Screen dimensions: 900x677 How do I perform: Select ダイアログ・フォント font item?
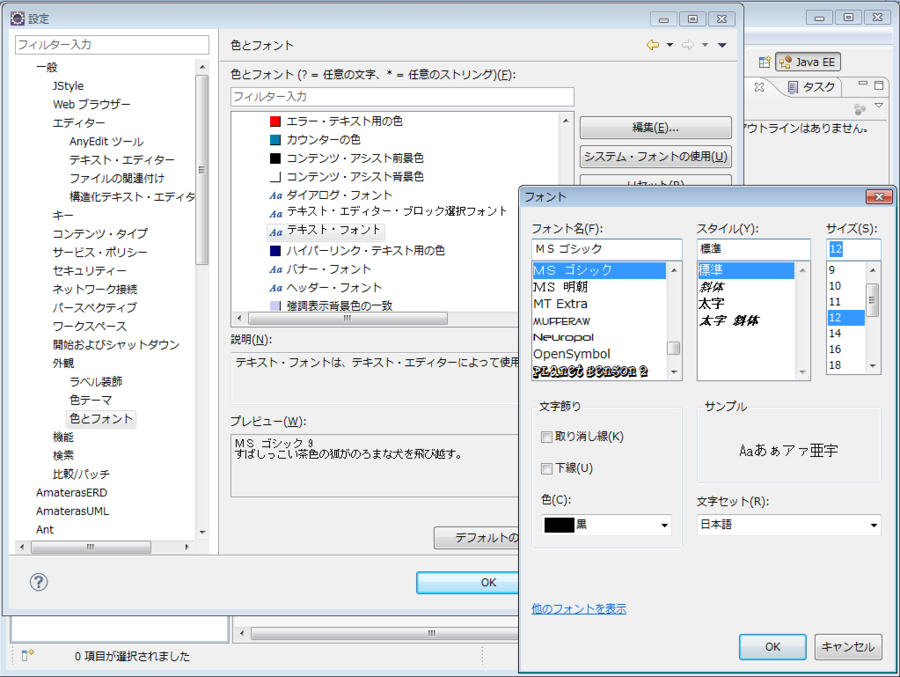[331, 195]
